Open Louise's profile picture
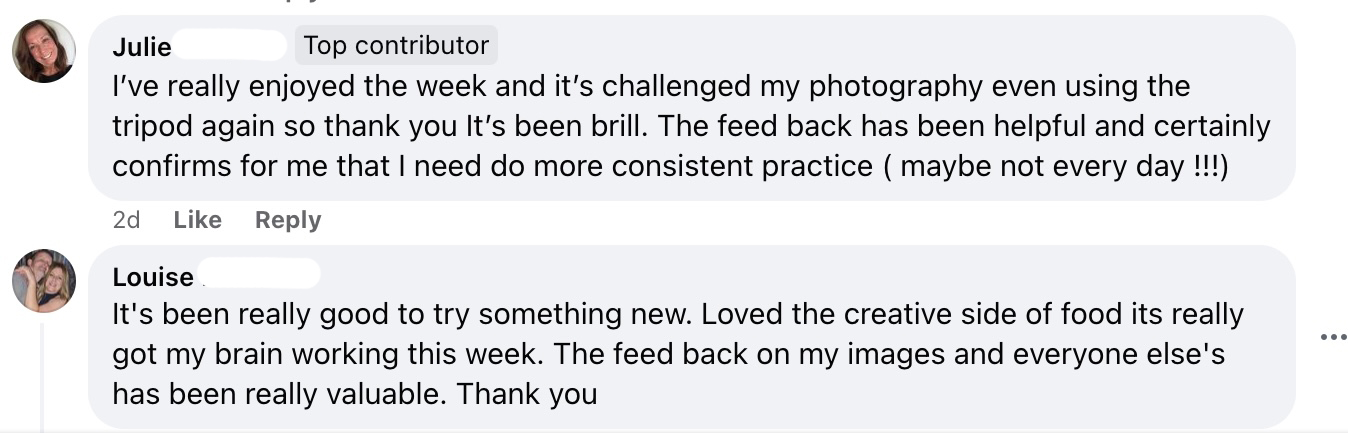Image resolution: width=1348 pixels, height=433 pixels. point(43,281)
